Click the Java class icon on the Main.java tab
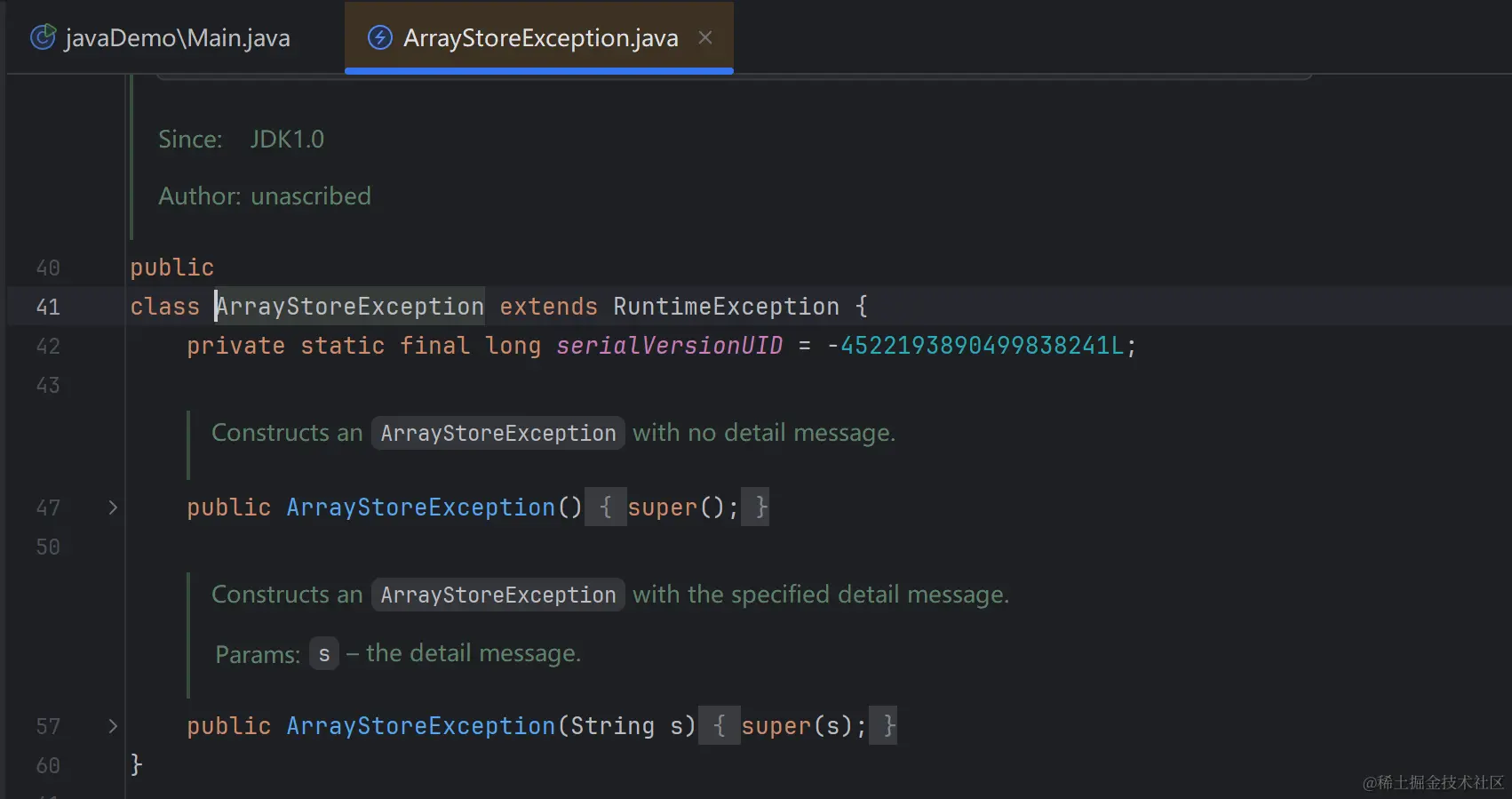1512x799 pixels. (x=43, y=37)
